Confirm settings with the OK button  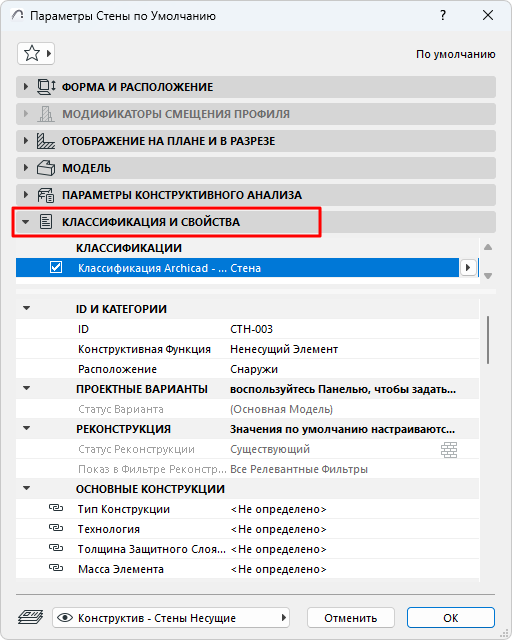[451, 618]
